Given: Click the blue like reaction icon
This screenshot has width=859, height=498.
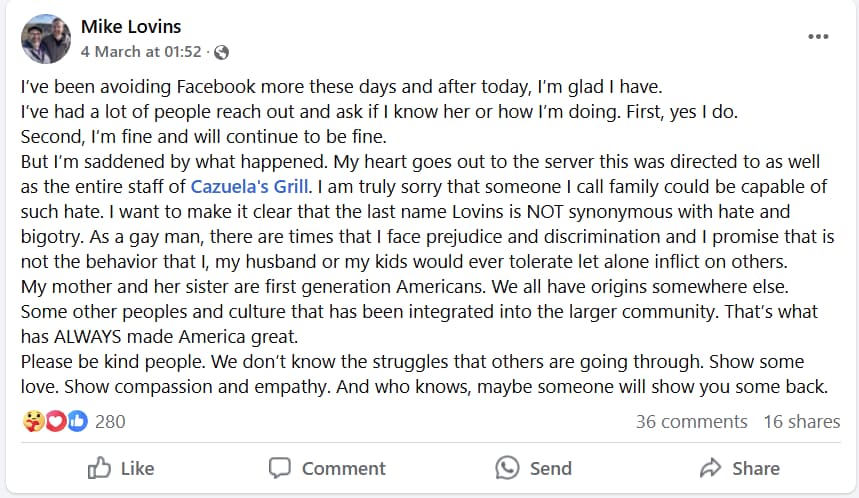Looking at the screenshot, I should 77,421.
